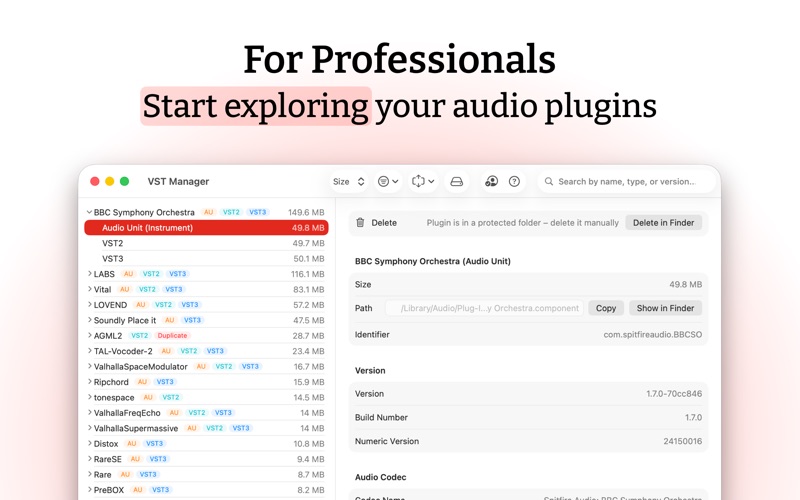Select the VST3 row under BBC Symphony
Image resolution: width=800 pixels, height=500 pixels.
coord(206,259)
